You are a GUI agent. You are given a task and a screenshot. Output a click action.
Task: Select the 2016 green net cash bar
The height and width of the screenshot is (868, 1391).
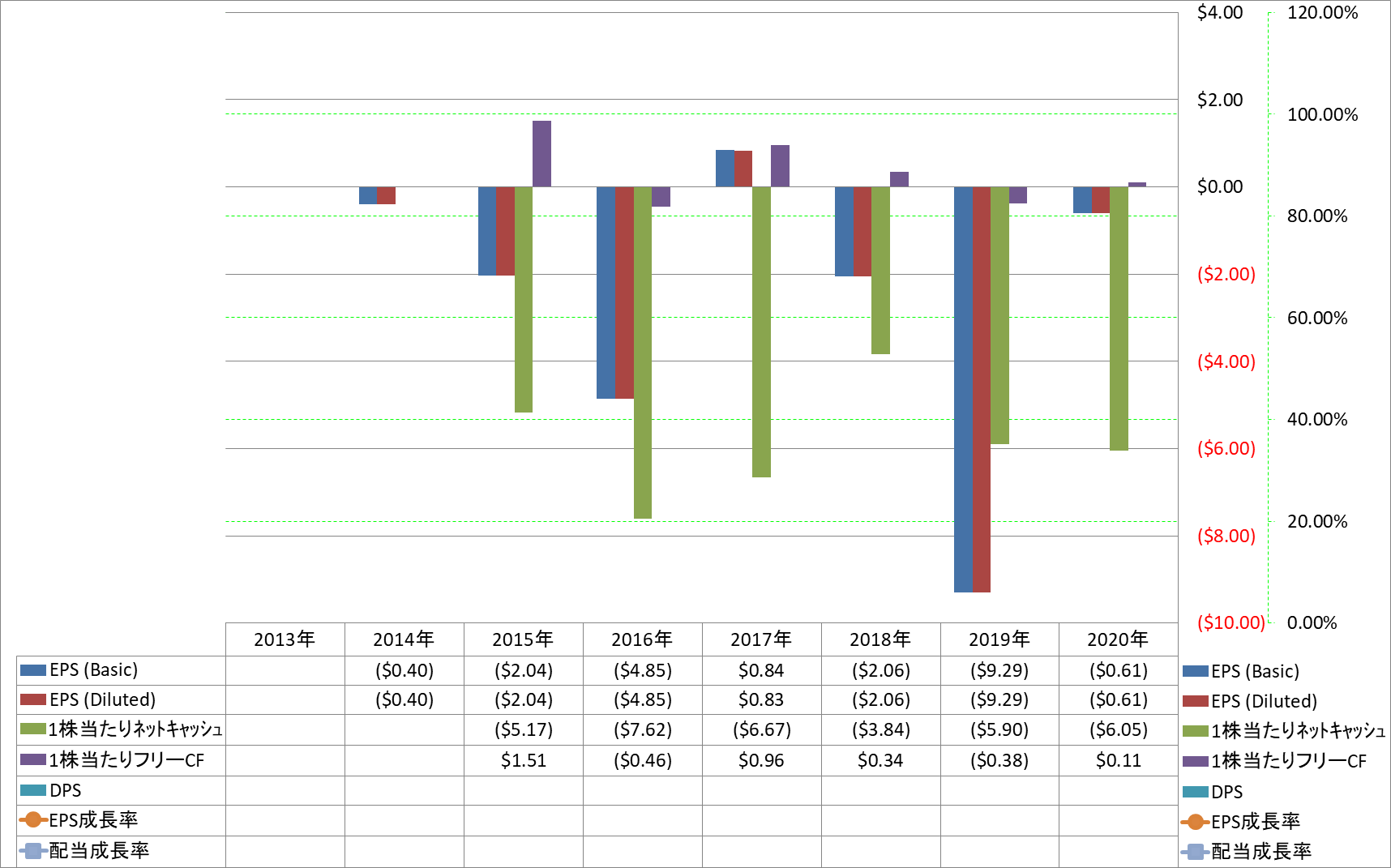pos(643,353)
